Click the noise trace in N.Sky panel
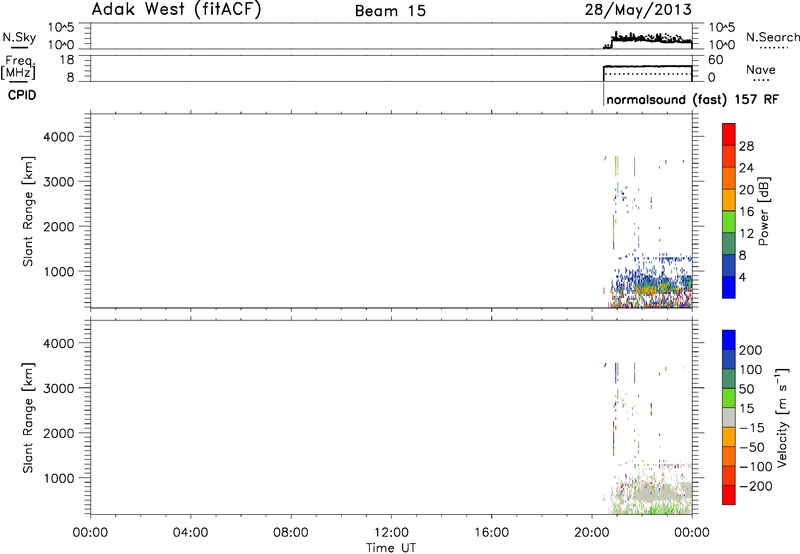This screenshot has width=800, height=554. 647,39
